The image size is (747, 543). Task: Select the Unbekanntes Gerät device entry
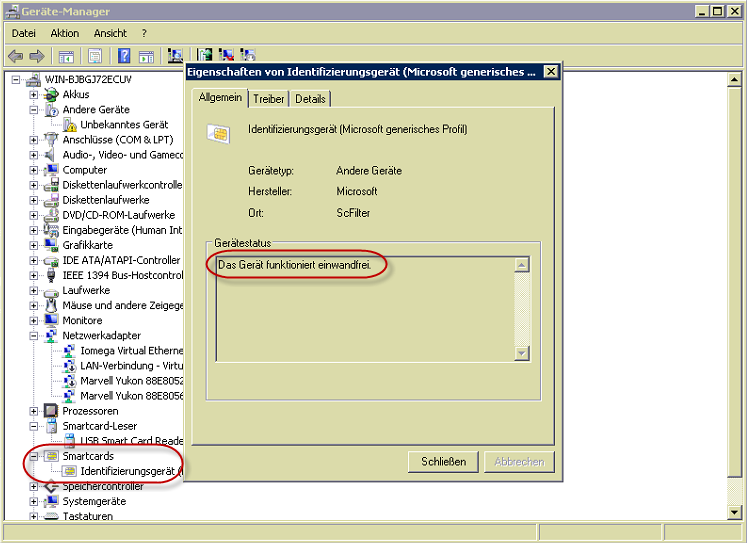124,125
